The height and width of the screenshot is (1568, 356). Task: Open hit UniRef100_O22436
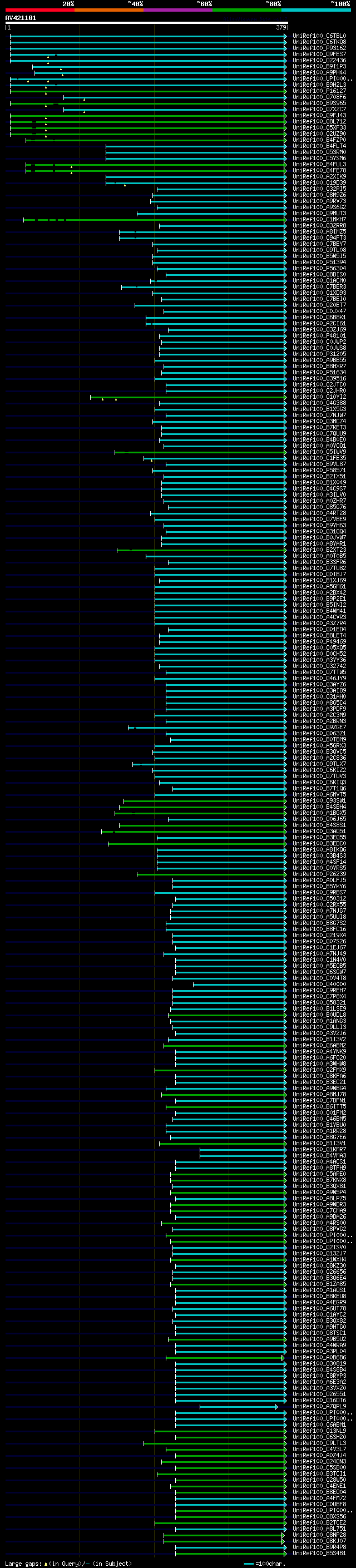click(319, 60)
